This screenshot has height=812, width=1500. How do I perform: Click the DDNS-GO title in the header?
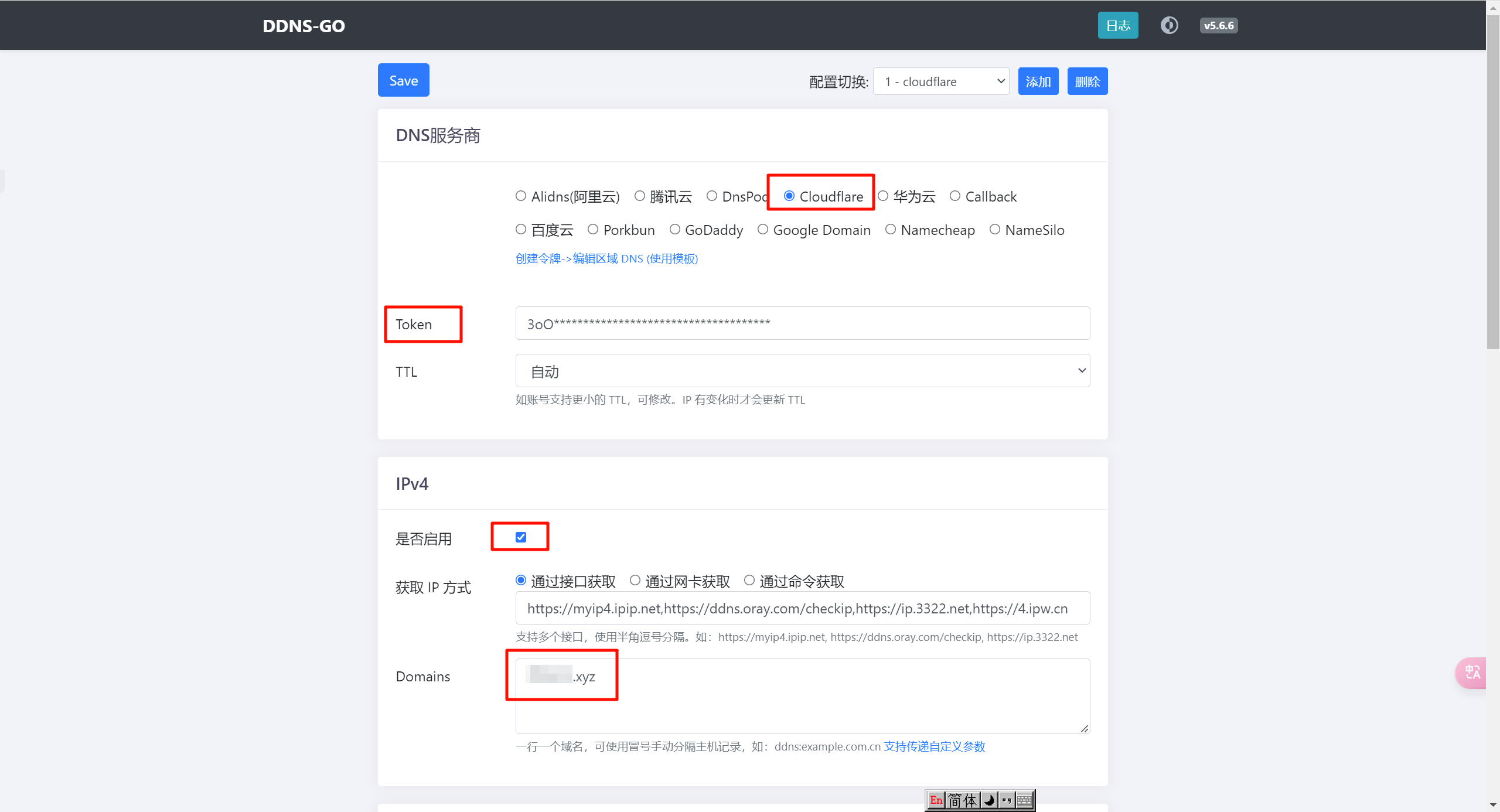[x=304, y=26]
